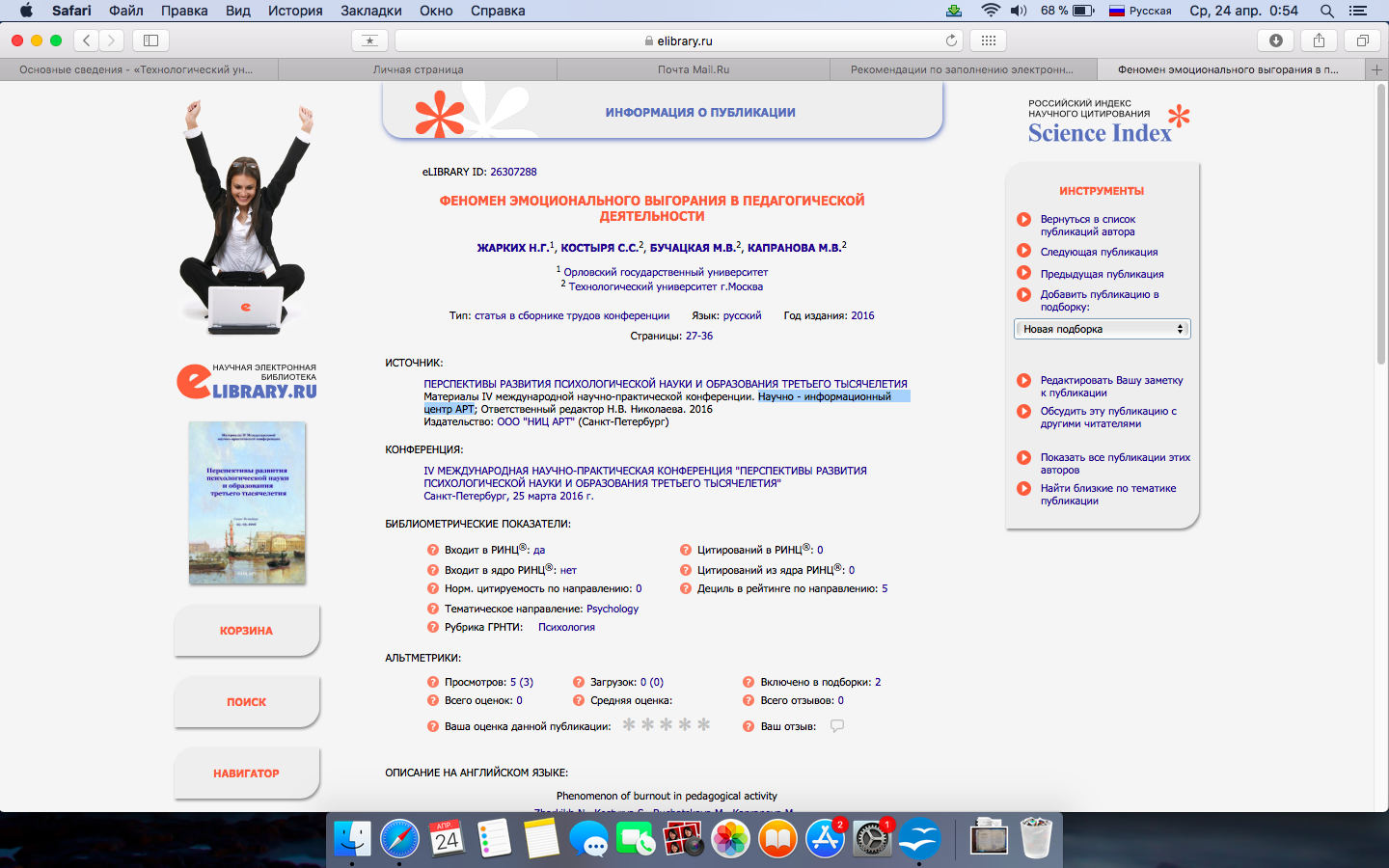Click the help icon beside Просмотров
The image size is (1389, 868).
point(433,682)
